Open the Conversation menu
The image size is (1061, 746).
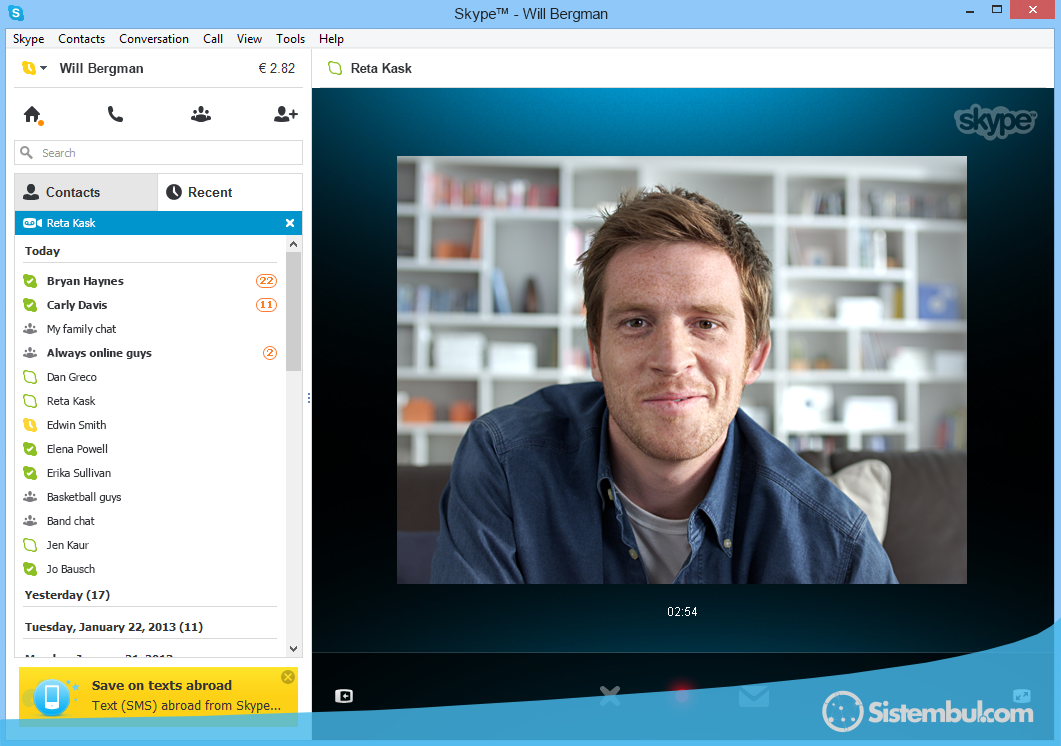[154, 39]
